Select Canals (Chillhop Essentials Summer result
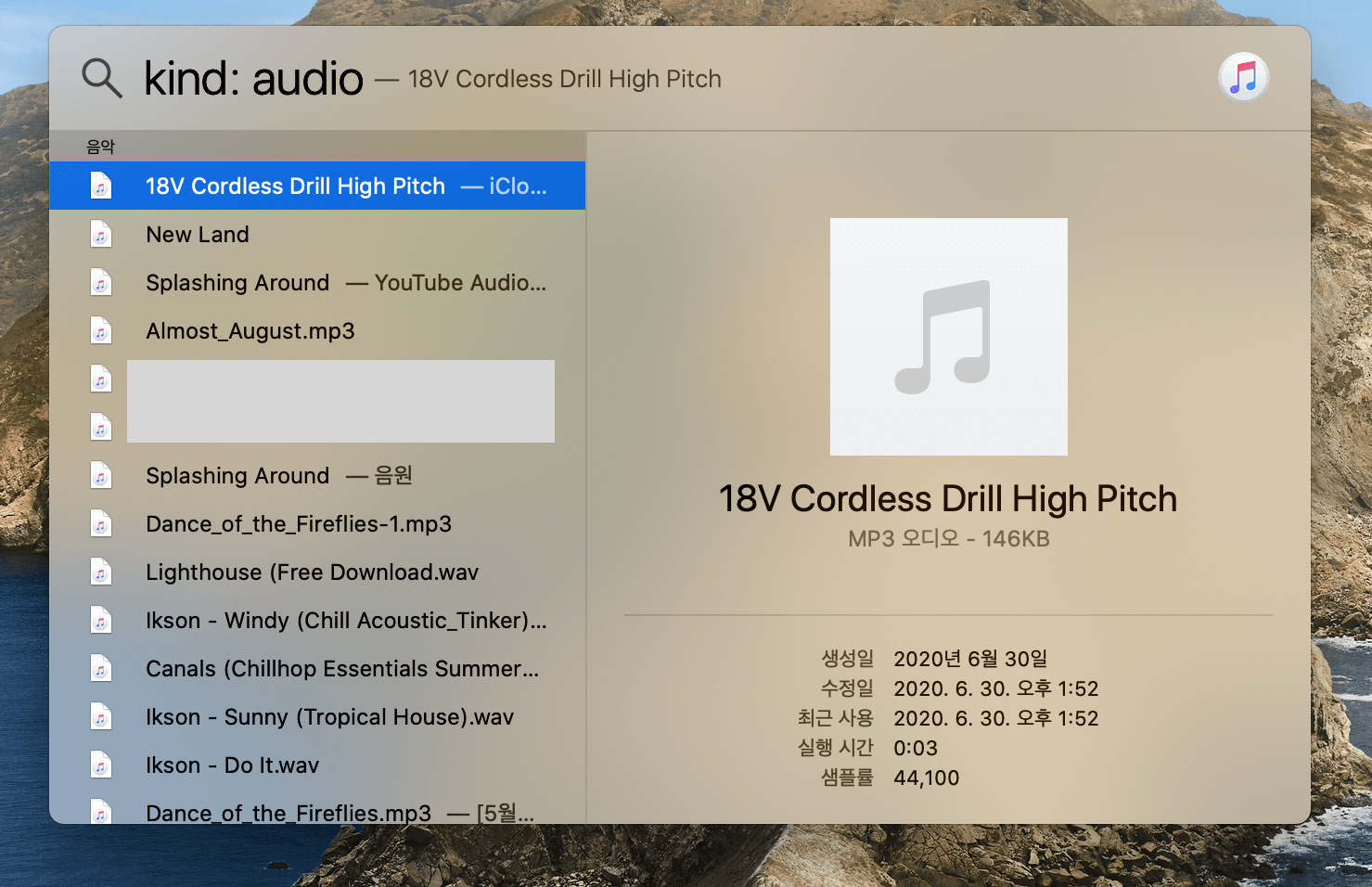Image resolution: width=1372 pixels, height=887 pixels. click(317, 668)
